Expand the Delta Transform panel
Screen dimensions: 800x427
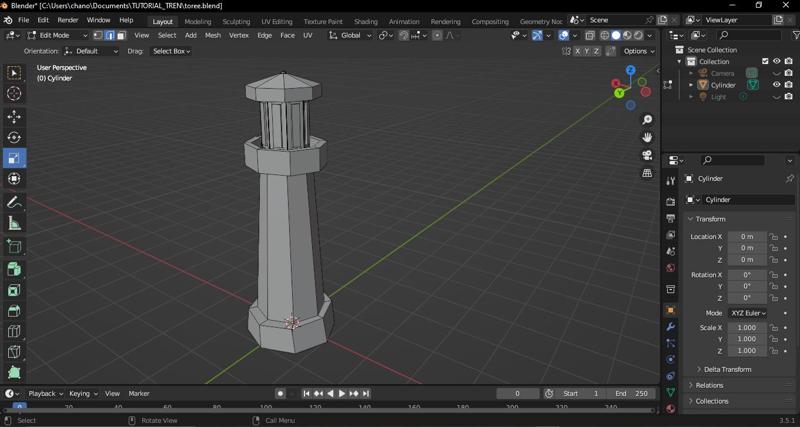(727, 369)
